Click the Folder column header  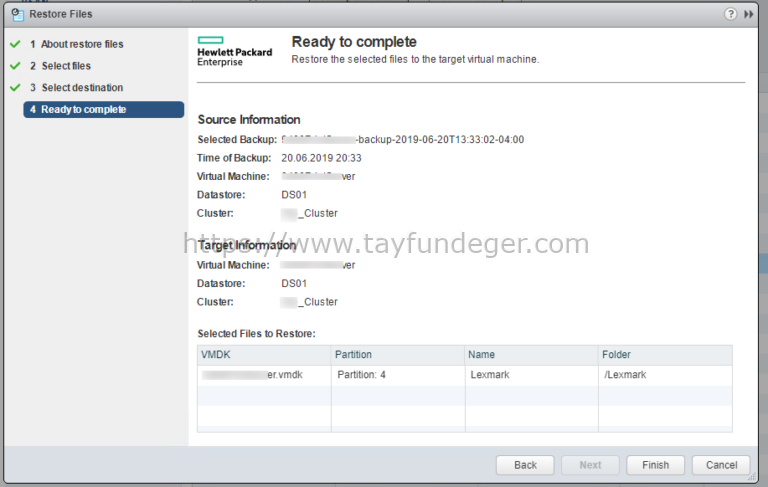(665, 355)
